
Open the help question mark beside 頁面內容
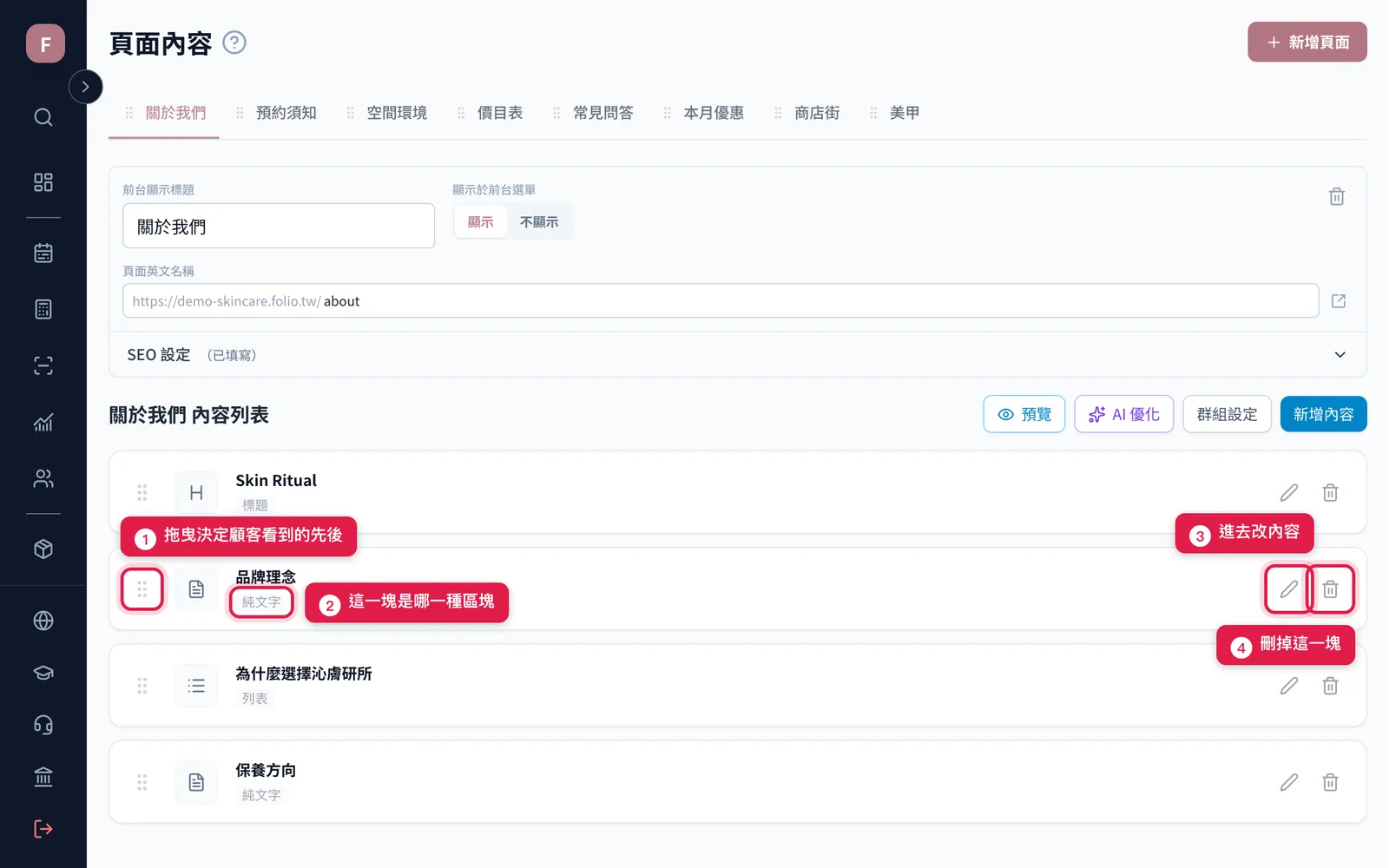(x=234, y=43)
